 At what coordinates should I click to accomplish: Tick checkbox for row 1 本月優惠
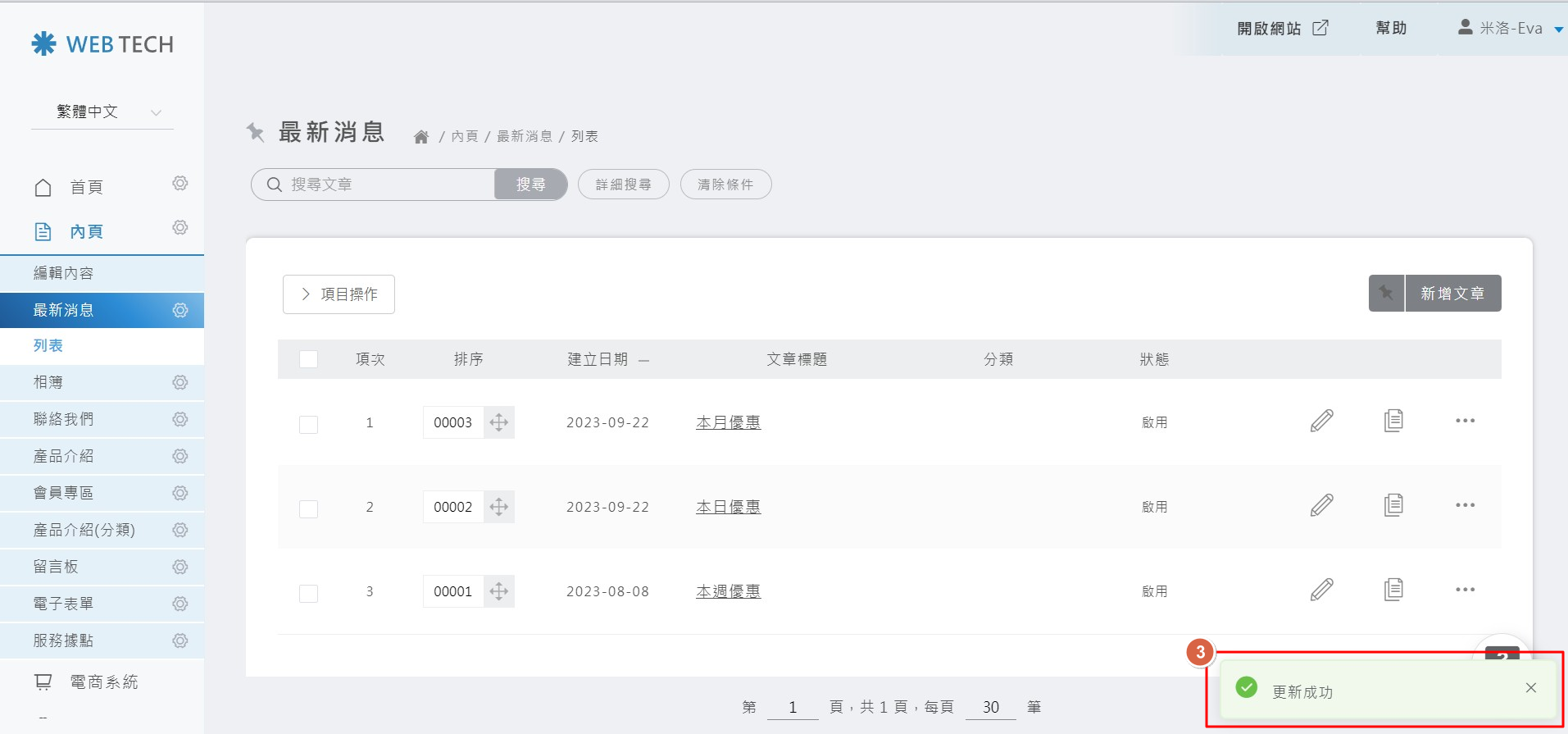[308, 424]
